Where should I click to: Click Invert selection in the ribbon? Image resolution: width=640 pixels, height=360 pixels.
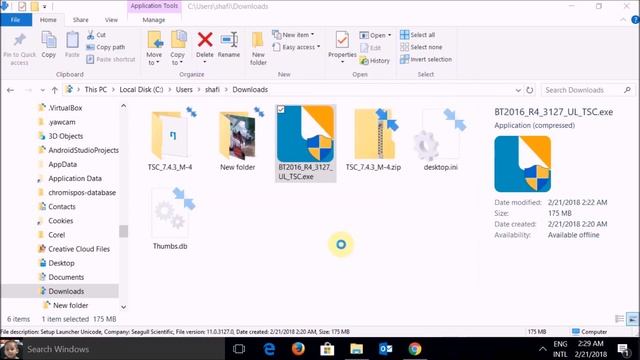click(426, 60)
